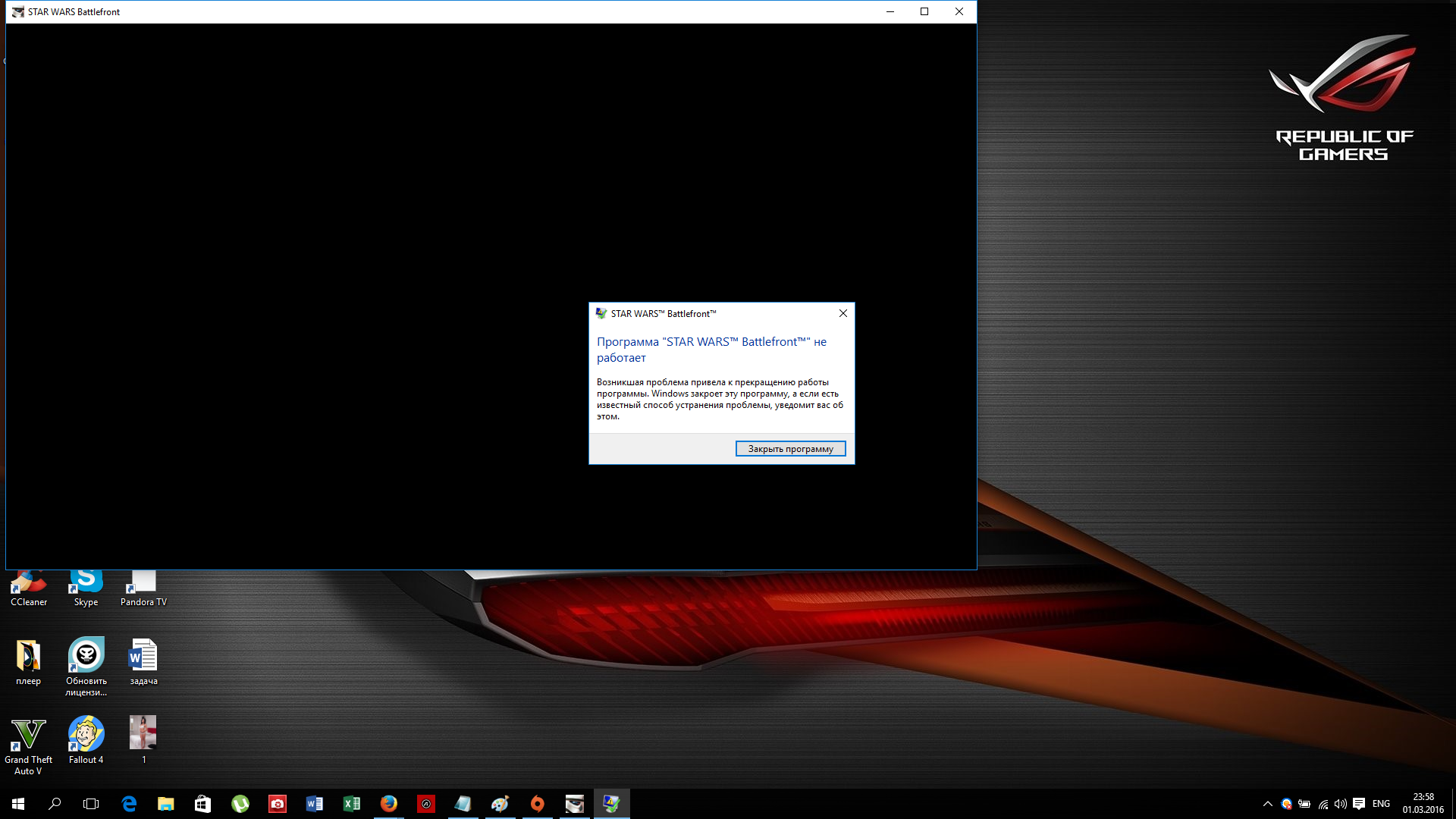1456x819 pixels.
Task: Open Wi-Fi network settings in tray
Action: 1323,804
